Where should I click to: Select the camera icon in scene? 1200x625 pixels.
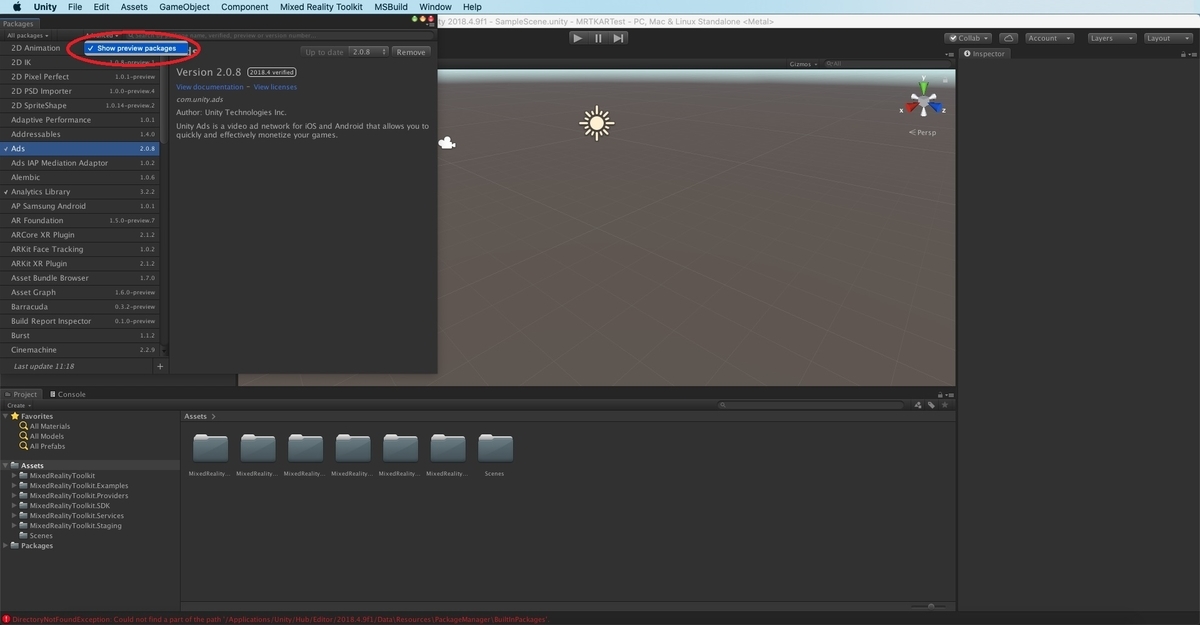447,144
